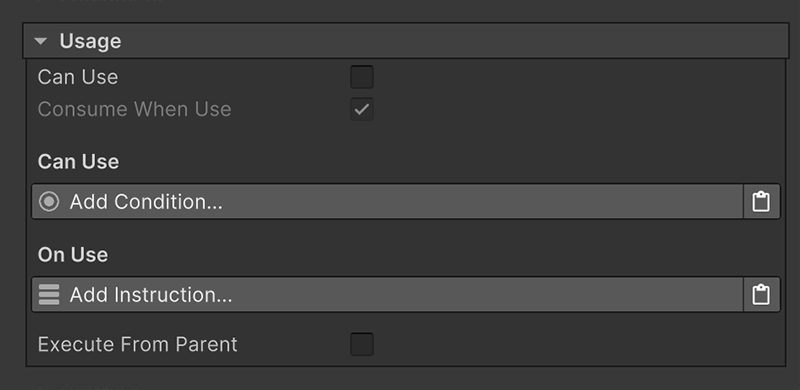Screen dimensions: 800x390
Task: Select the Can Use property label
Action: click(78, 77)
